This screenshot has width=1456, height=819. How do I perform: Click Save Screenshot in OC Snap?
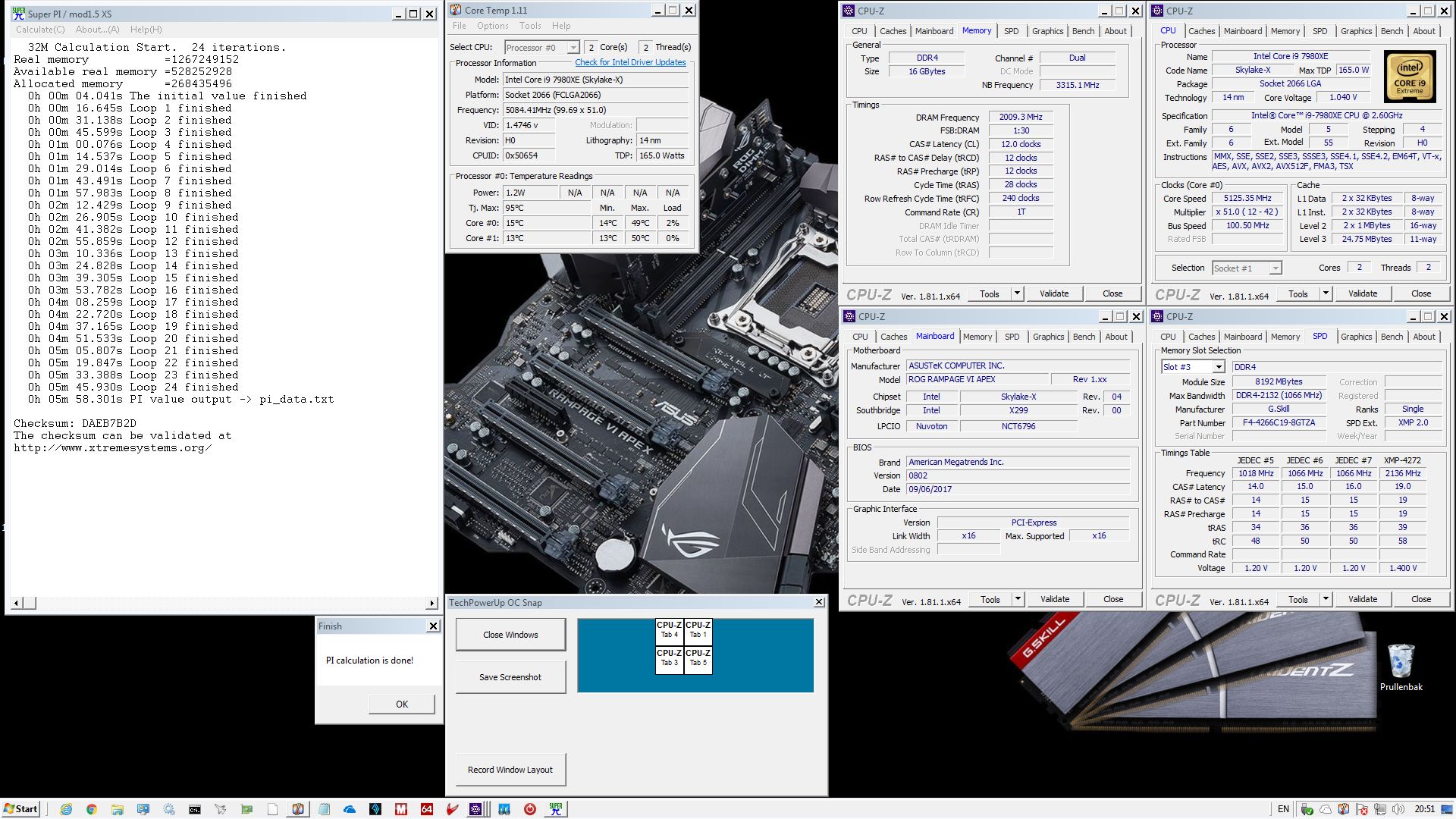click(510, 677)
